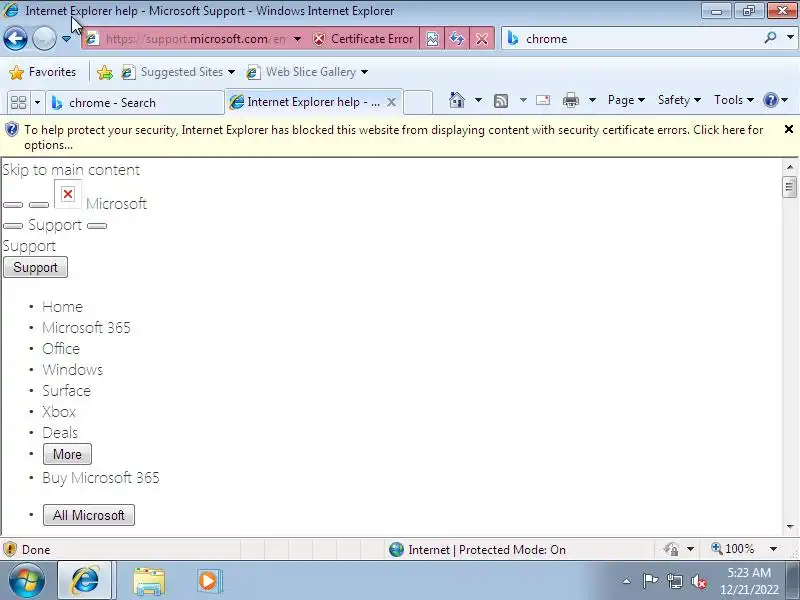Click the Add to Favorites Bar icon
The image size is (800, 600).
105,72
